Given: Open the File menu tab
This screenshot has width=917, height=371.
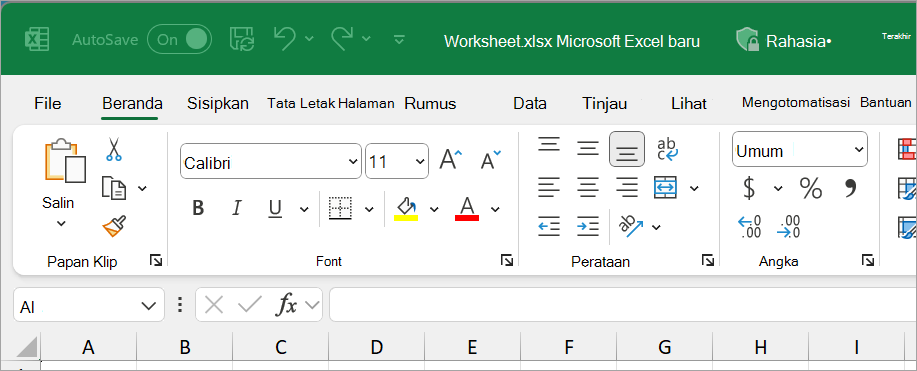Looking at the screenshot, I should click(47, 104).
